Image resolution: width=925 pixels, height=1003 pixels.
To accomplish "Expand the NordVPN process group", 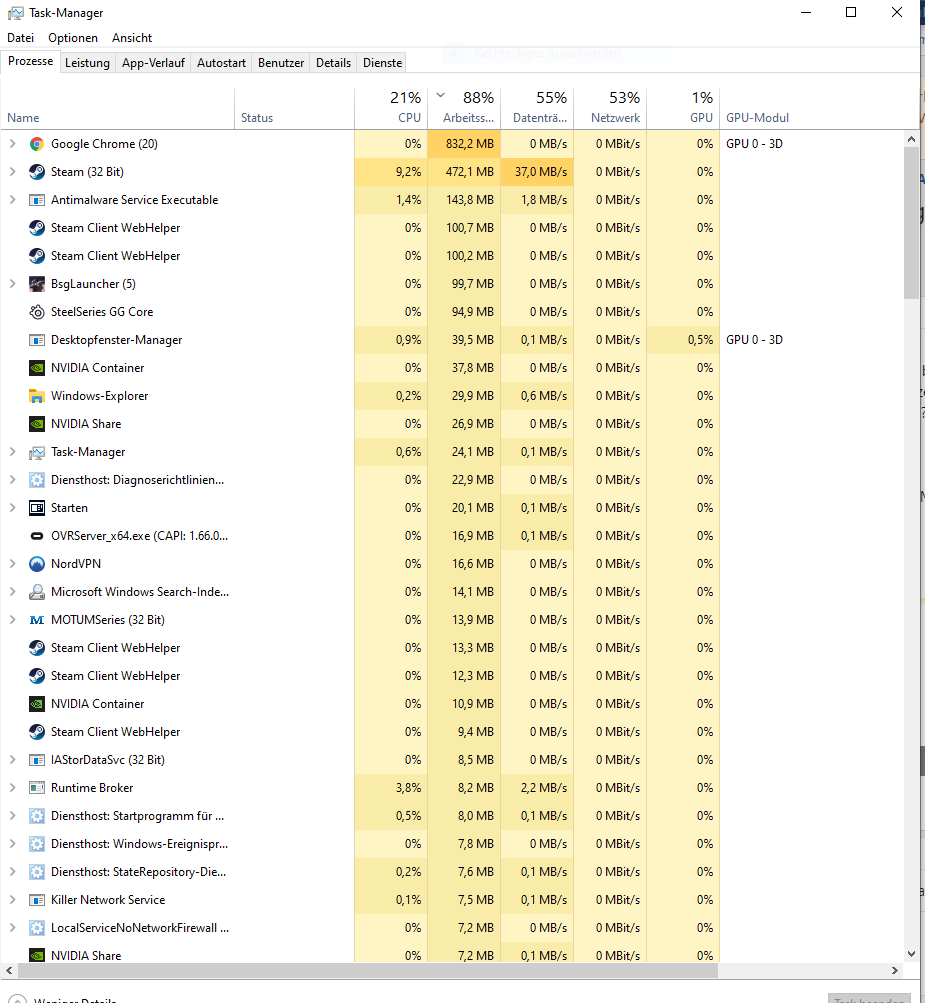I will [x=13, y=564].
